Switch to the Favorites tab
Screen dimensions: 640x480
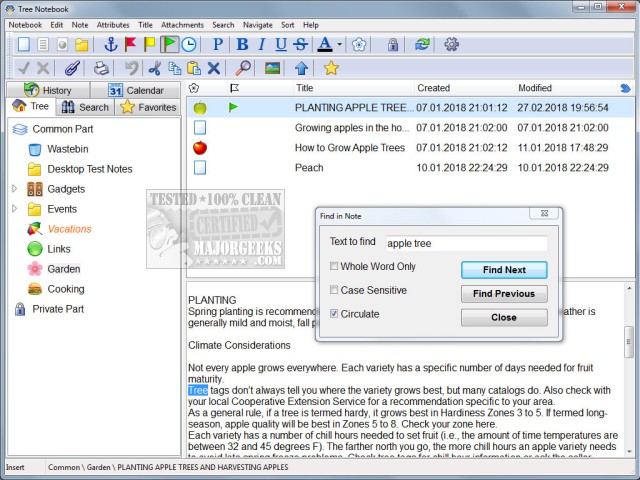tap(148, 107)
